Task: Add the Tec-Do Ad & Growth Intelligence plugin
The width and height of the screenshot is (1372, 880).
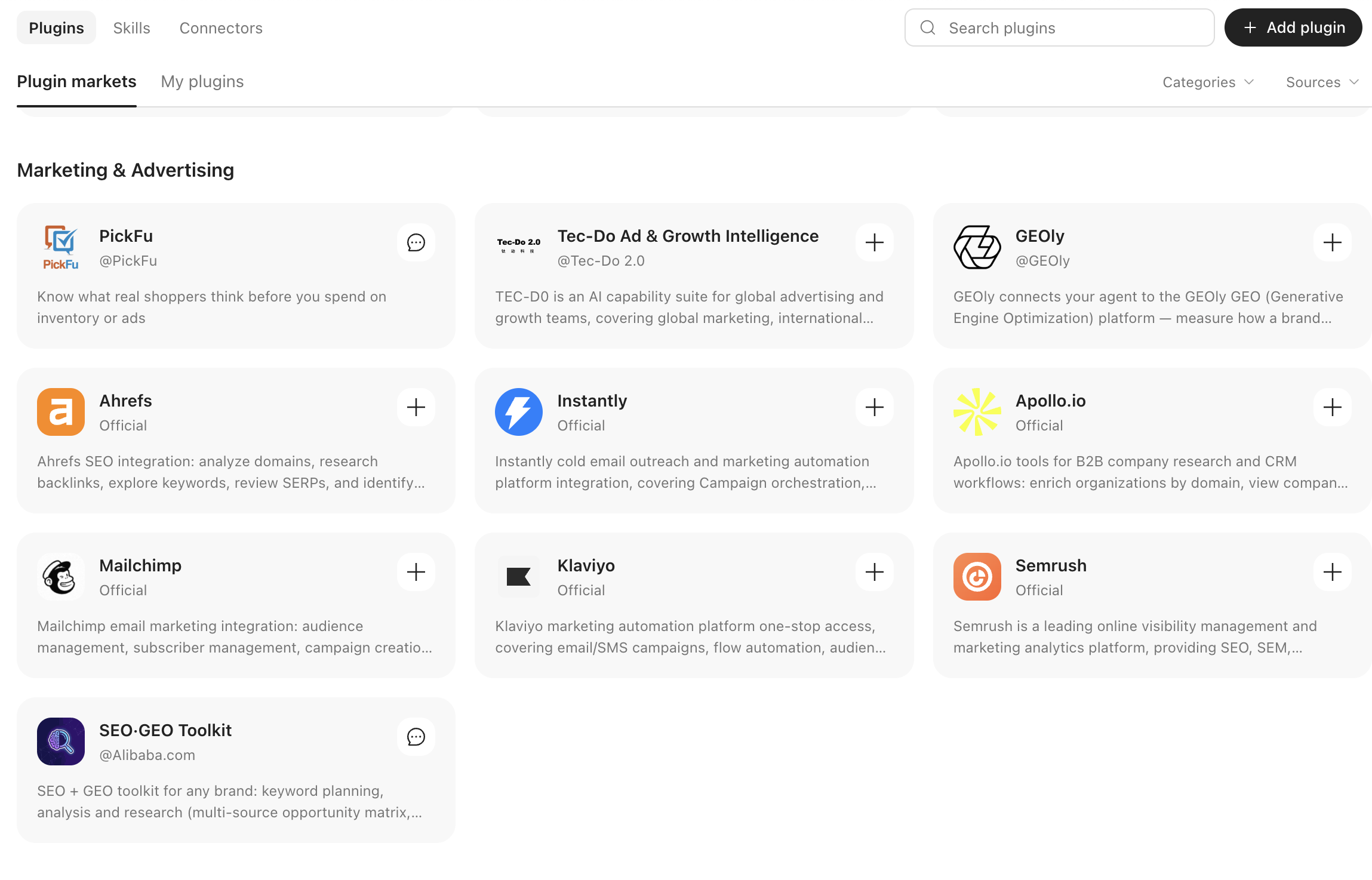Action: (x=874, y=242)
